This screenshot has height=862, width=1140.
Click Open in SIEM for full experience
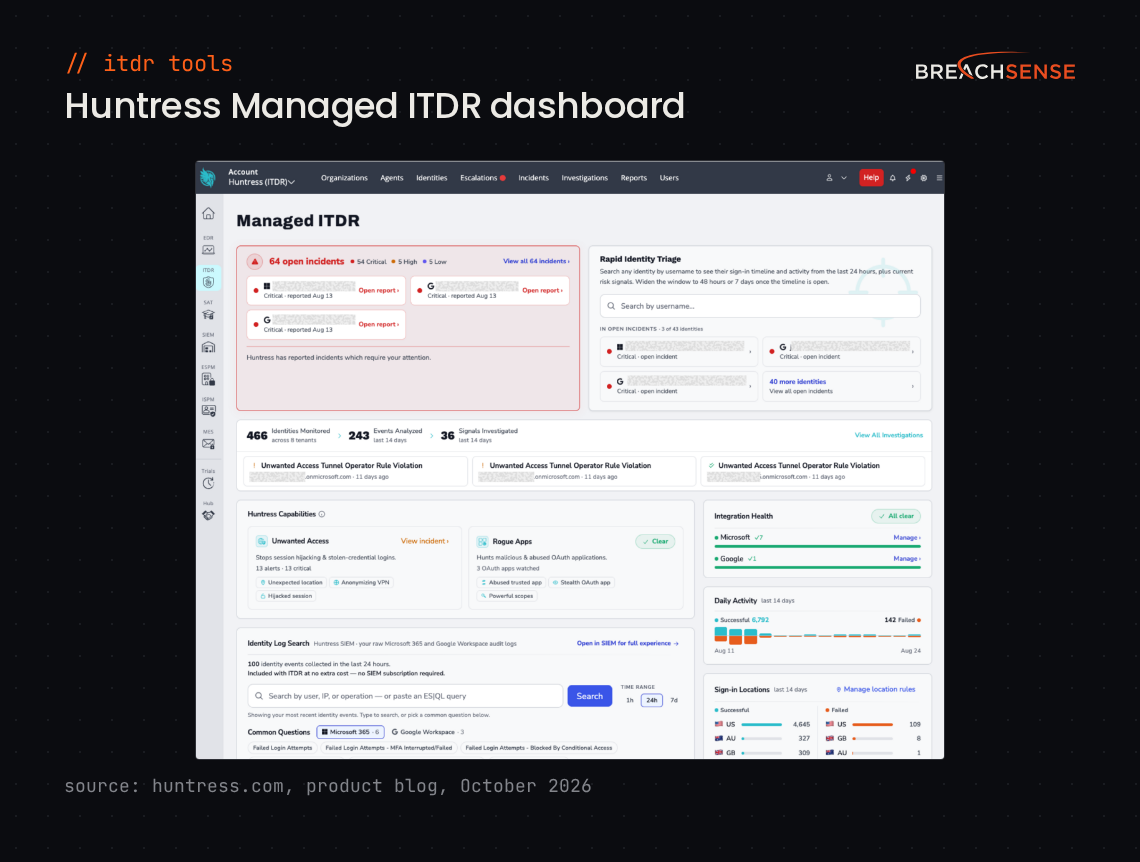(627, 643)
